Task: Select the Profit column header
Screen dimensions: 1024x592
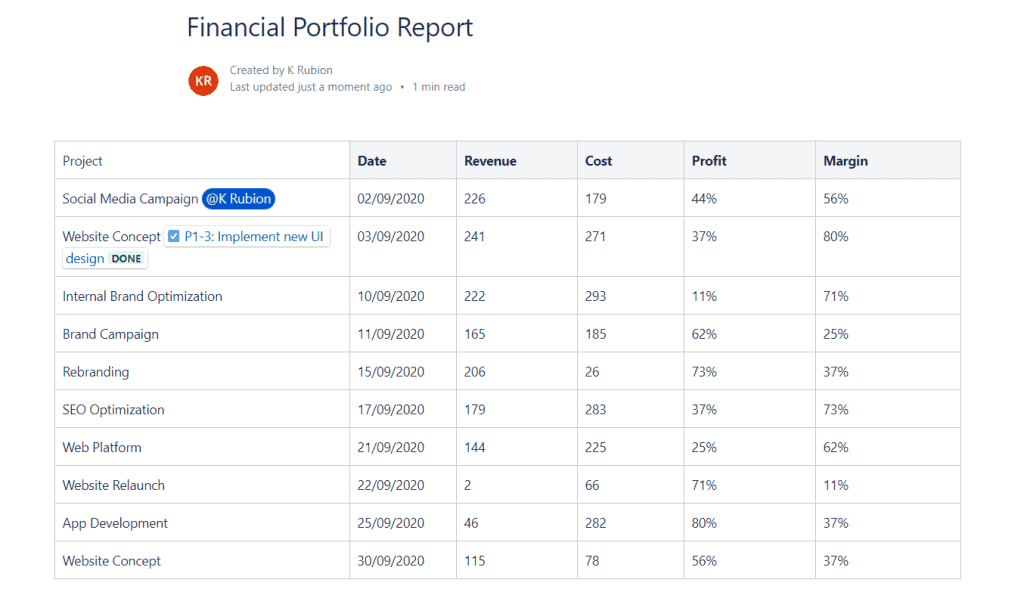Action: (709, 161)
